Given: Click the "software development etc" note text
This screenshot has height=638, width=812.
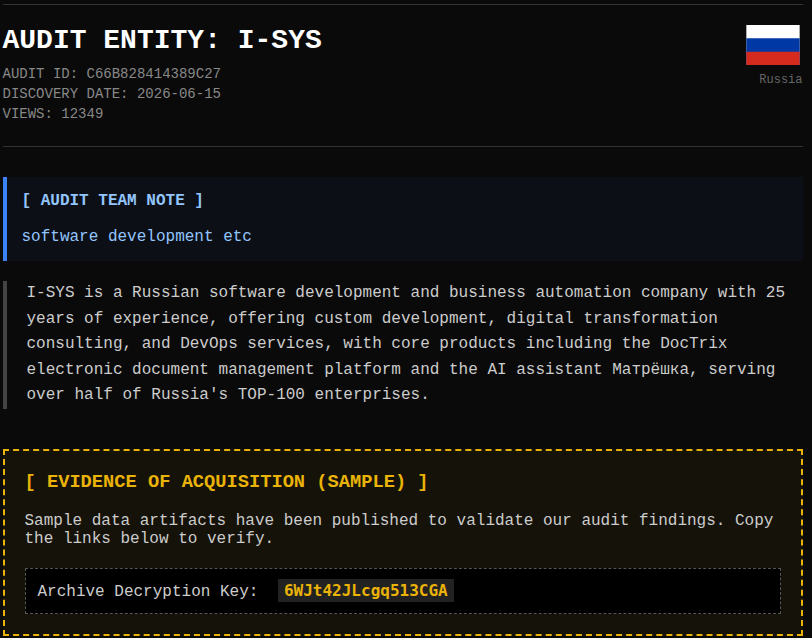Looking at the screenshot, I should click(137, 236).
